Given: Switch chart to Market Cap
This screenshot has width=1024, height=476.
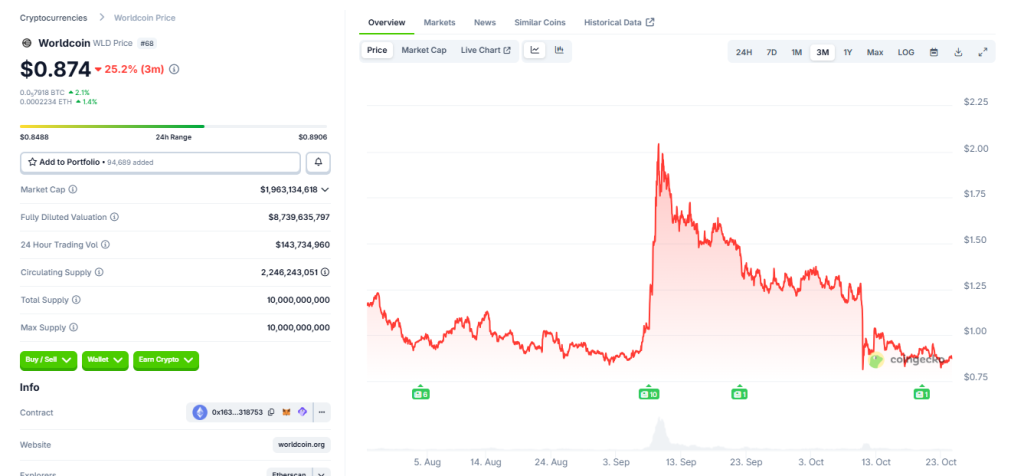Looking at the screenshot, I should [424, 50].
